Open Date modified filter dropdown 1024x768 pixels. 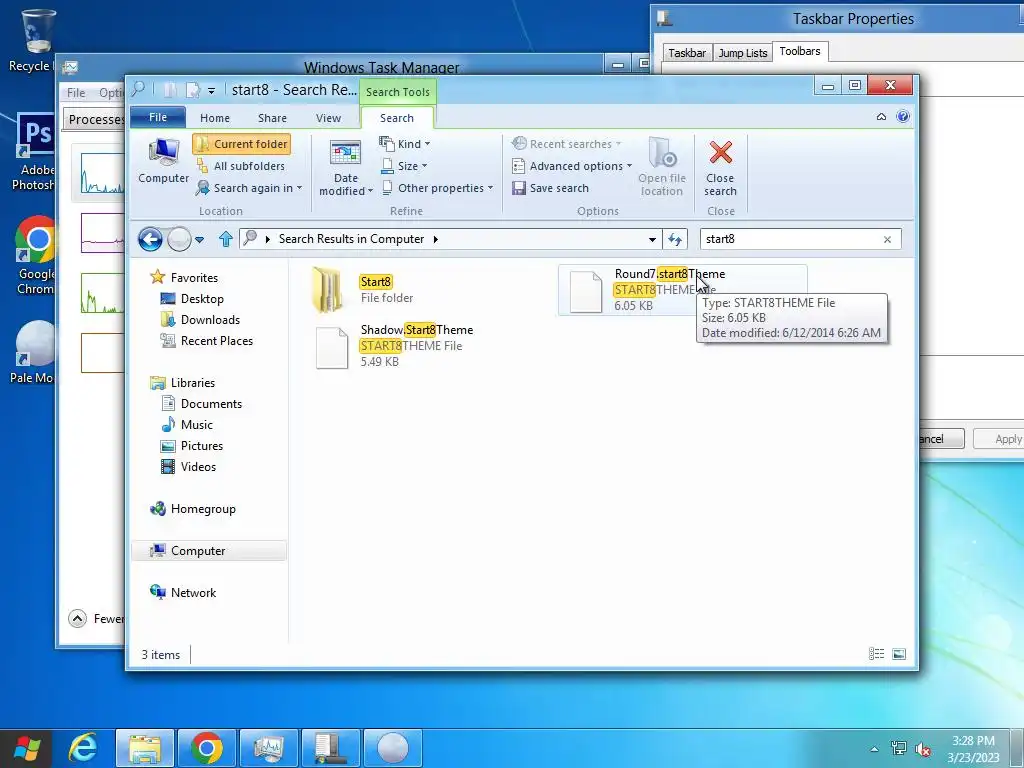[345, 168]
